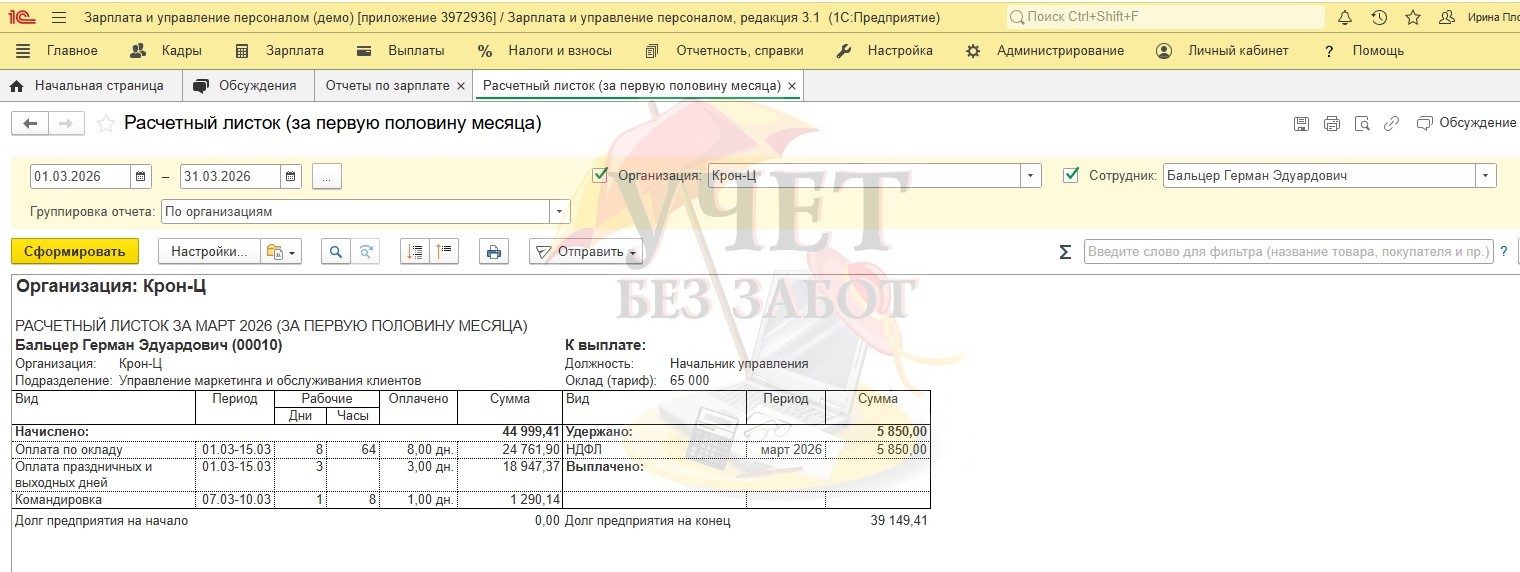
Task: Open notifications bell icon
Action: (1345, 17)
